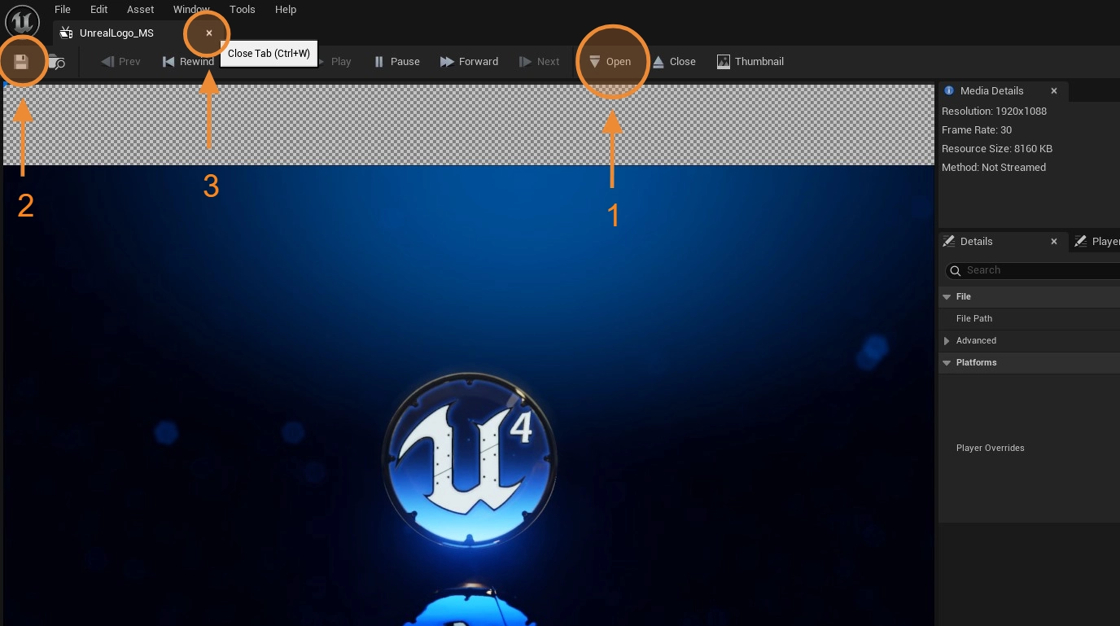Open the Tools menu

coord(242,9)
